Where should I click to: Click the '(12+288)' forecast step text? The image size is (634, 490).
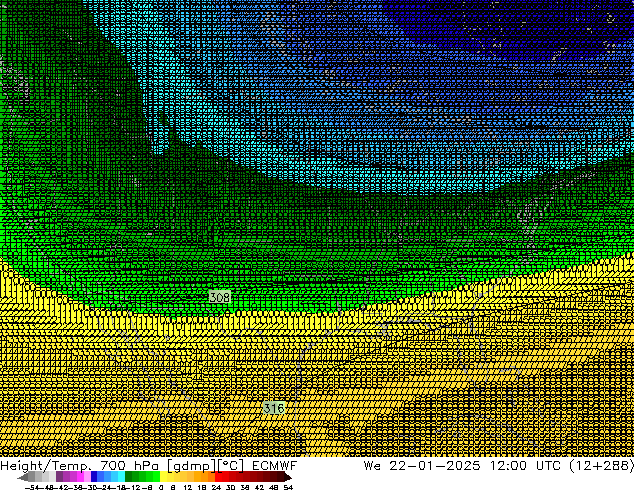click(601, 466)
